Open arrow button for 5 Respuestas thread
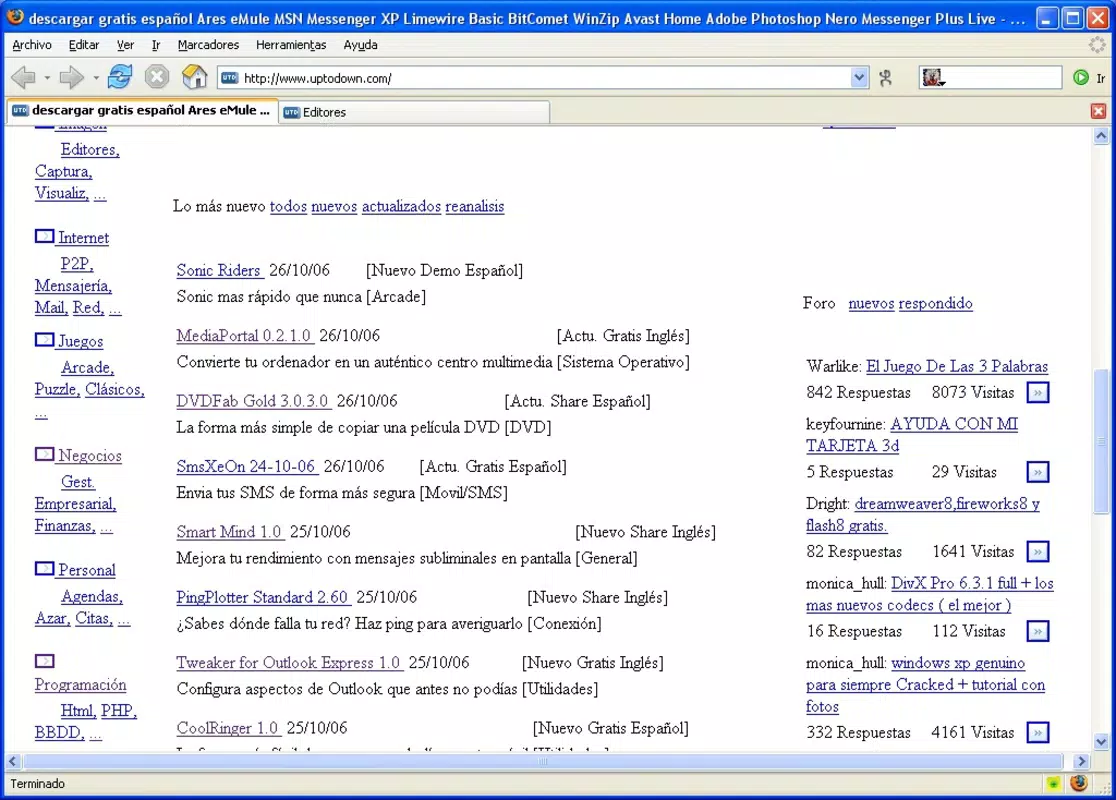The width and height of the screenshot is (1116, 800). point(1038,472)
